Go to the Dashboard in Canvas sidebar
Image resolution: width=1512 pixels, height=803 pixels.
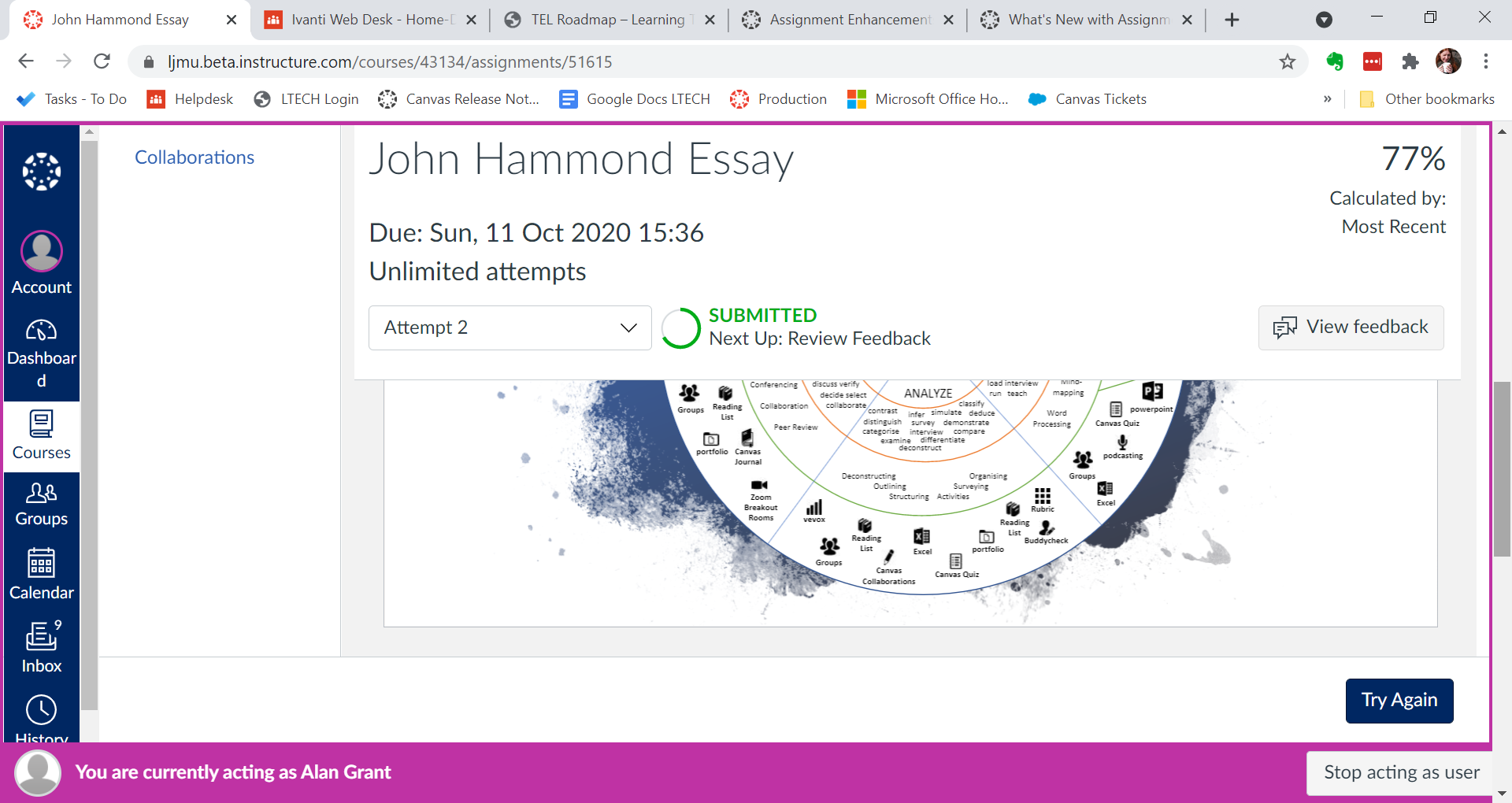42,353
